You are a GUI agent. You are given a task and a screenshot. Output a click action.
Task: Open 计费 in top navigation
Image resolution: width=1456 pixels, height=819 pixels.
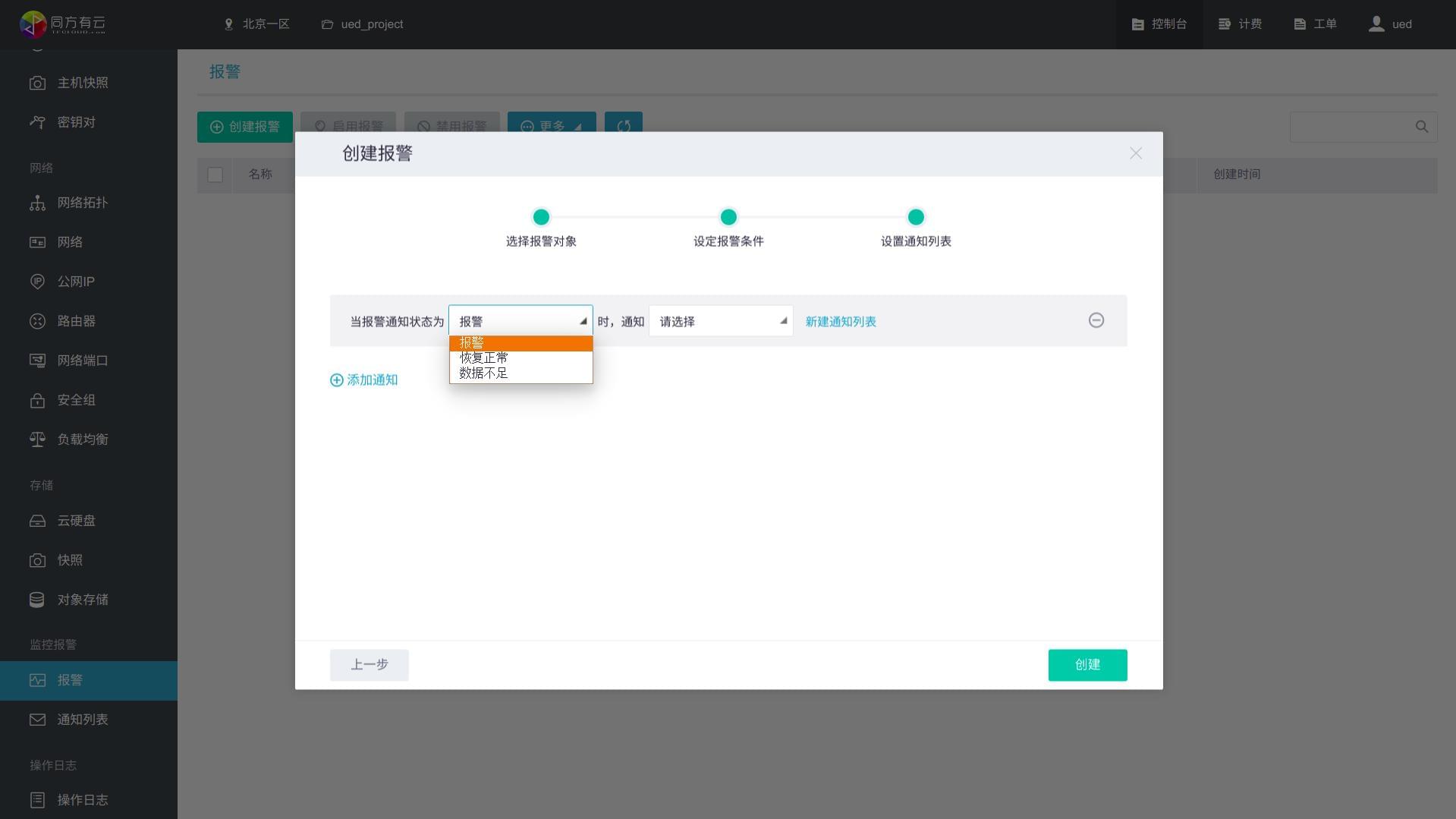[x=1240, y=24]
